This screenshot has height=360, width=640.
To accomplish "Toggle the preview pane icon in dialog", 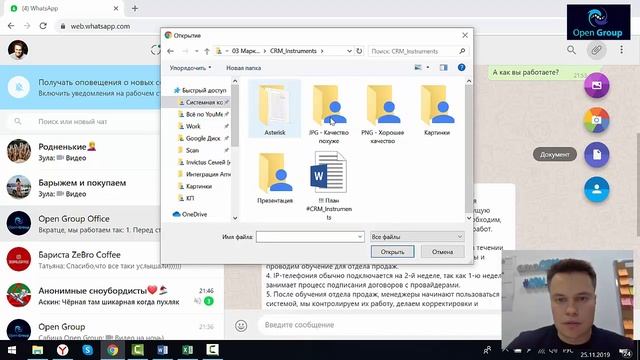I will (444, 68).
